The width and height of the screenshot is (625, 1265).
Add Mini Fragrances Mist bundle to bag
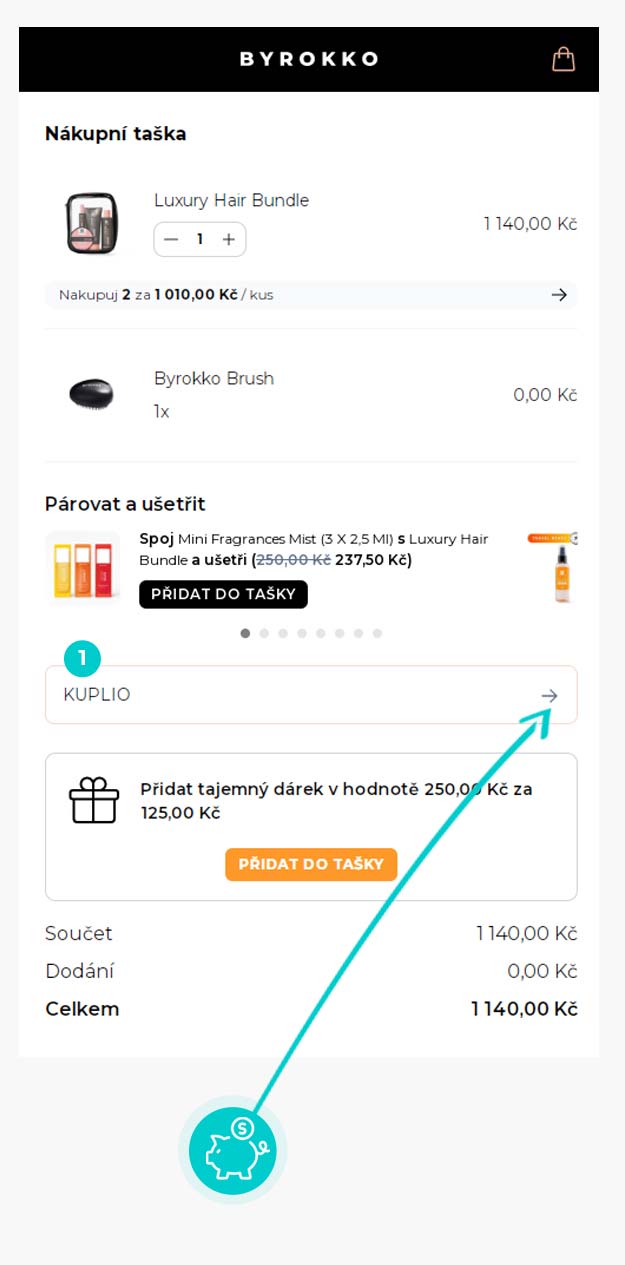[223, 594]
